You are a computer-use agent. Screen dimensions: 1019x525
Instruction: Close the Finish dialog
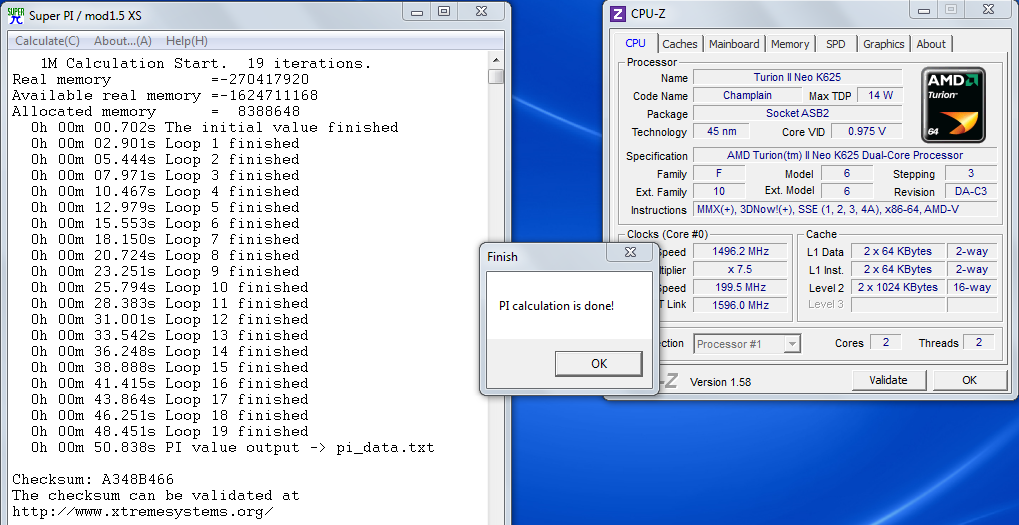[630, 251]
